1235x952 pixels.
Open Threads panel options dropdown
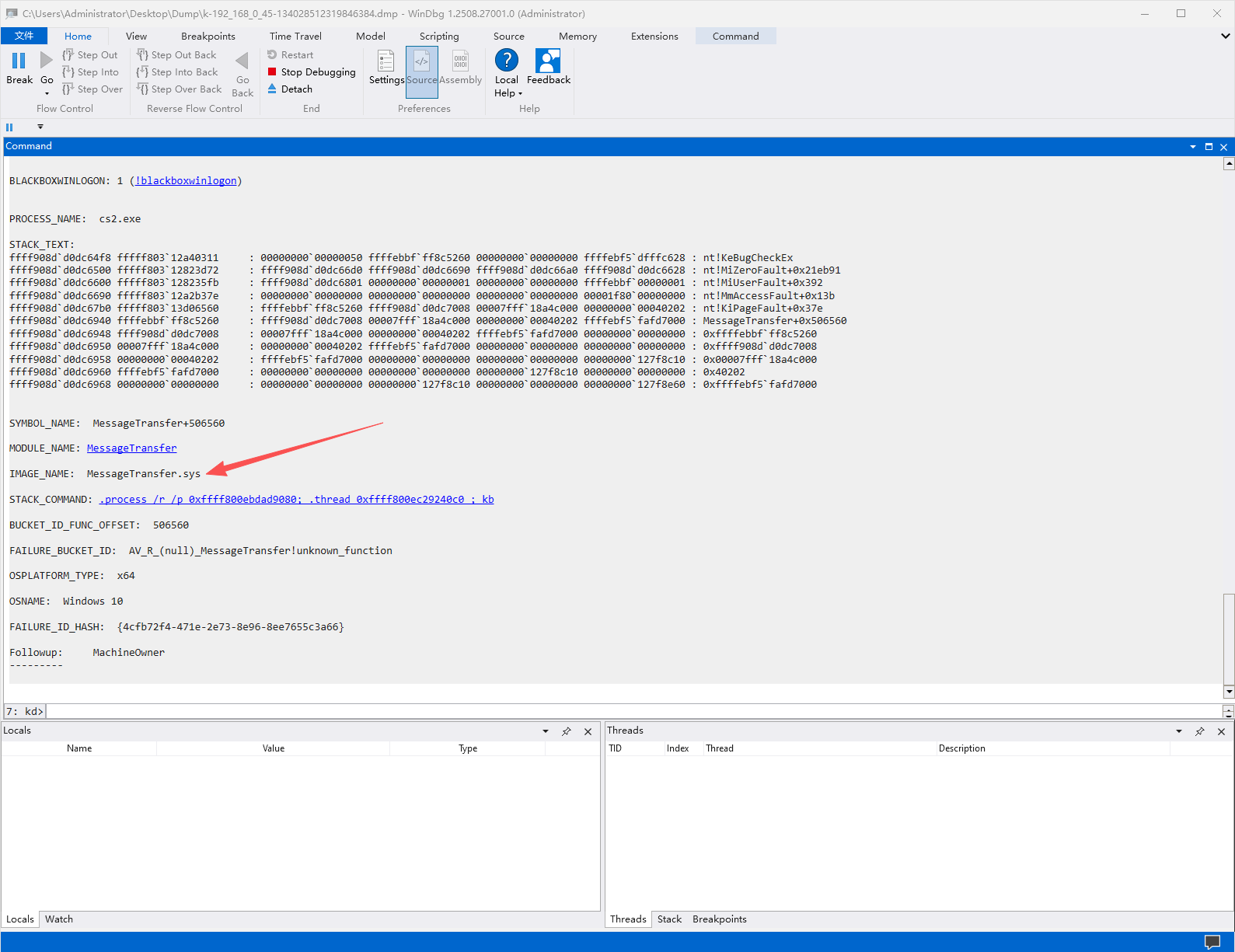tap(1178, 731)
